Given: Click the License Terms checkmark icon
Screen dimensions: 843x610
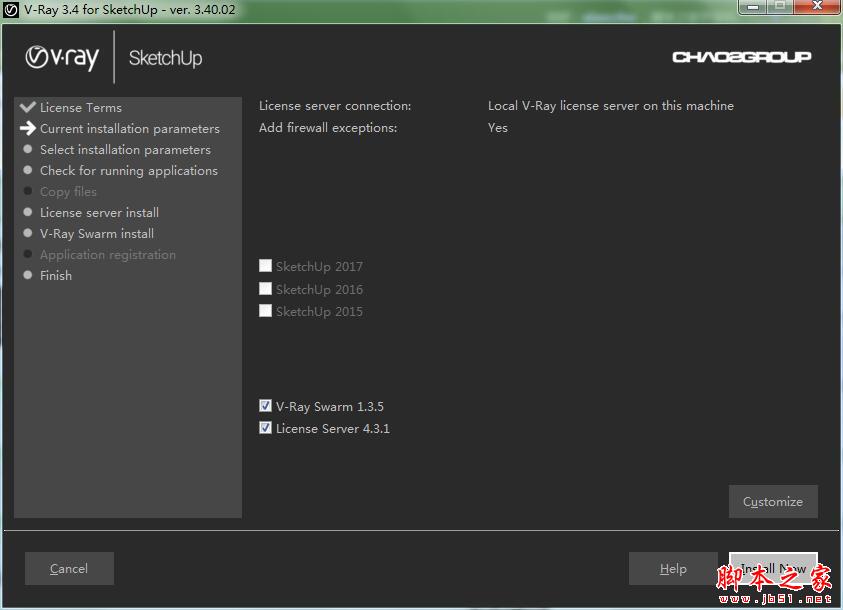Looking at the screenshot, I should pyautogui.click(x=27, y=107).
